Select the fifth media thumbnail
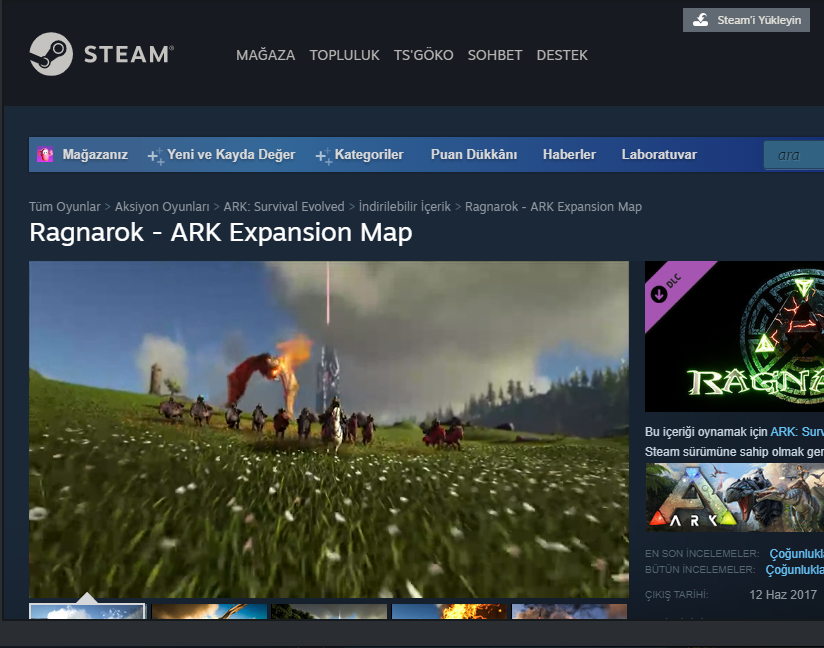Viewport: 824px width, 648px height. click(x=570, y=611)
